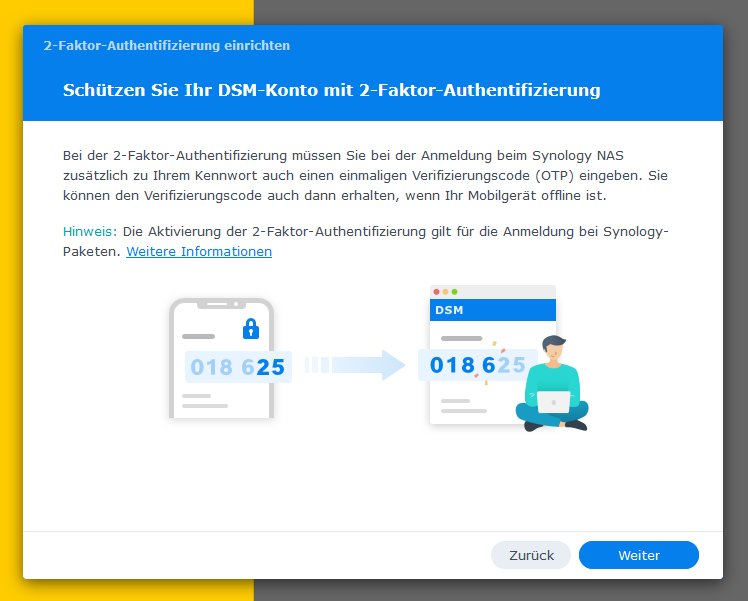Screen dimensions: 748x601
Task: Click the padlock icon on phone illustration
Action: [251, 329]
